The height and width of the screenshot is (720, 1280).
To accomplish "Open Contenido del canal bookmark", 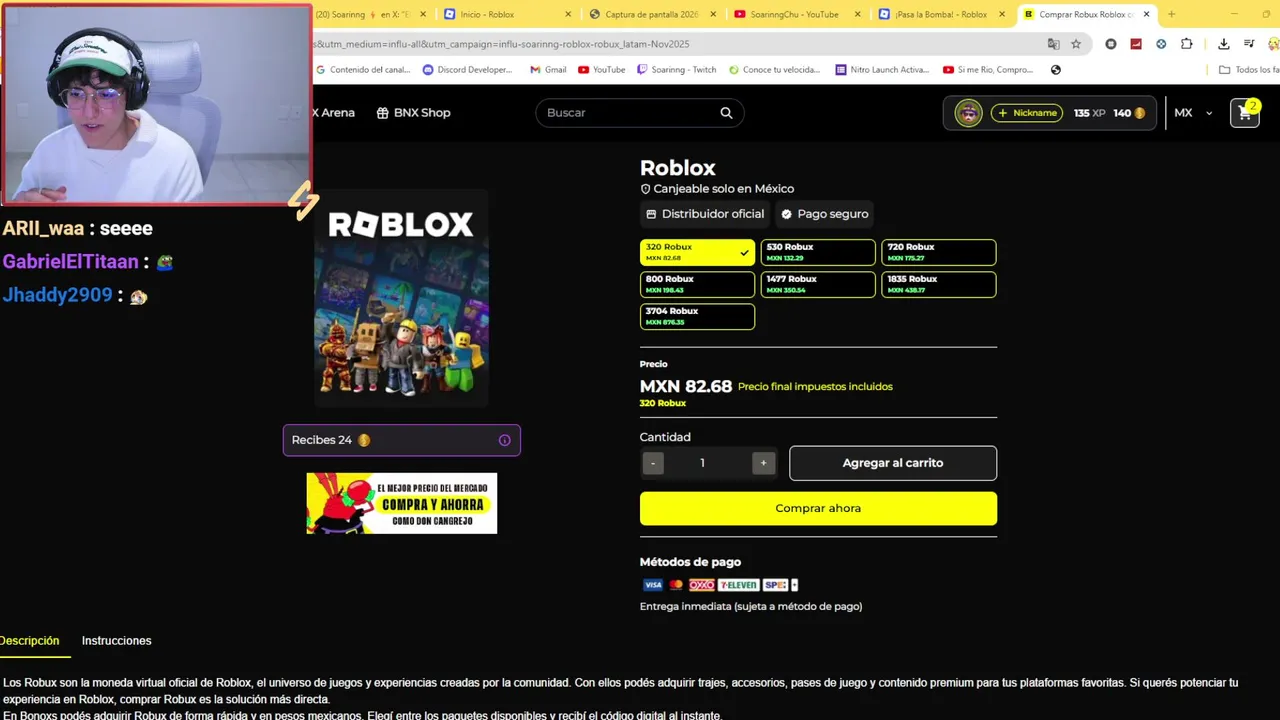I will pyautogui.click(x=364, y=70).
